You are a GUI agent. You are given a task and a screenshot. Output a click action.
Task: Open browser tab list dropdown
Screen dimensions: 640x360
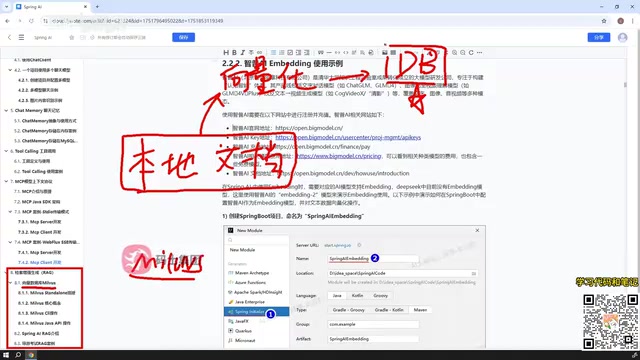click(x=6, y=7)
